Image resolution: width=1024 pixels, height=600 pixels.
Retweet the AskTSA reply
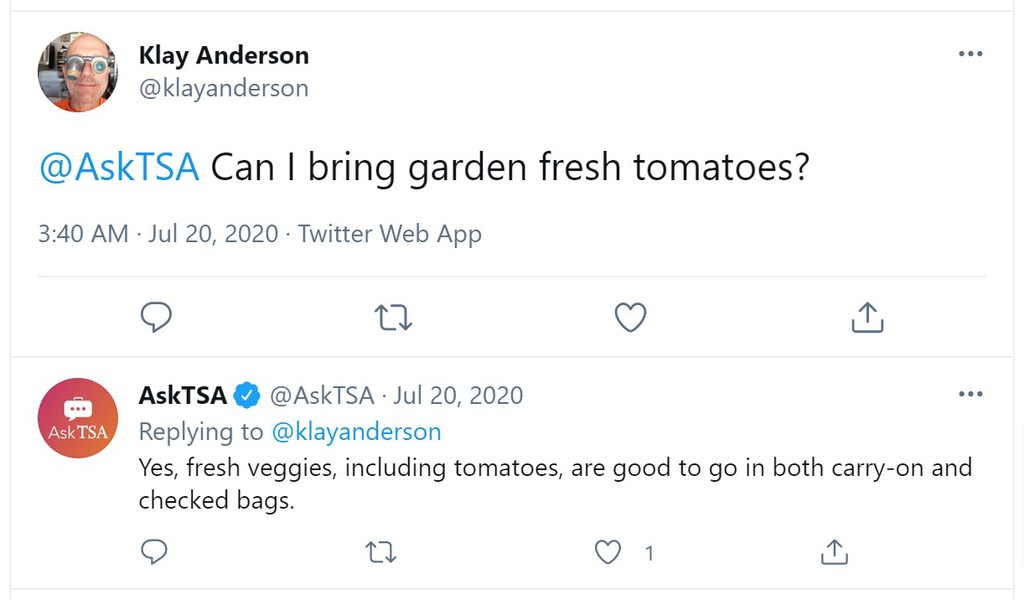coord(381,551)
